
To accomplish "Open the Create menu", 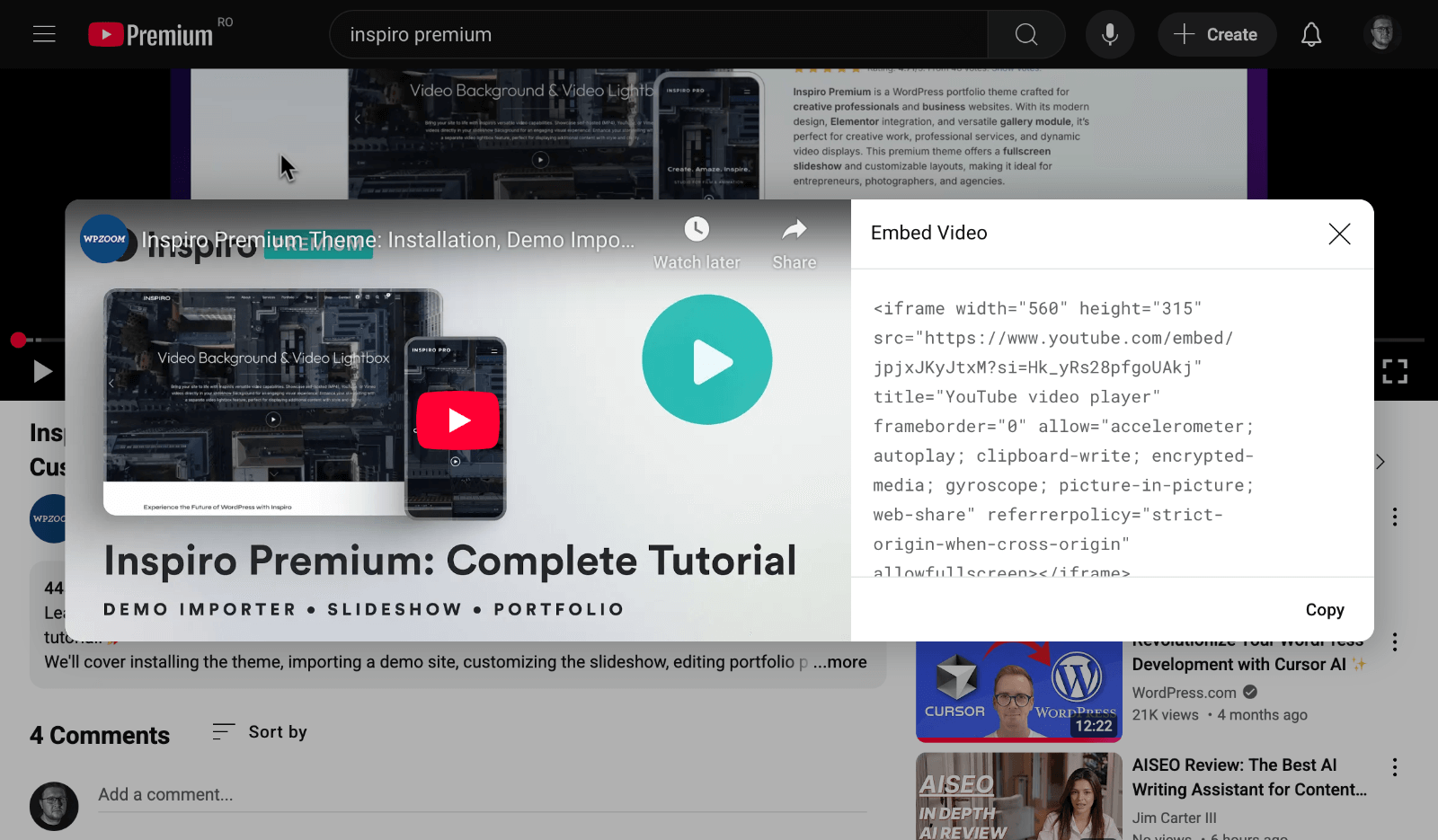I will tap(1217, 34).
